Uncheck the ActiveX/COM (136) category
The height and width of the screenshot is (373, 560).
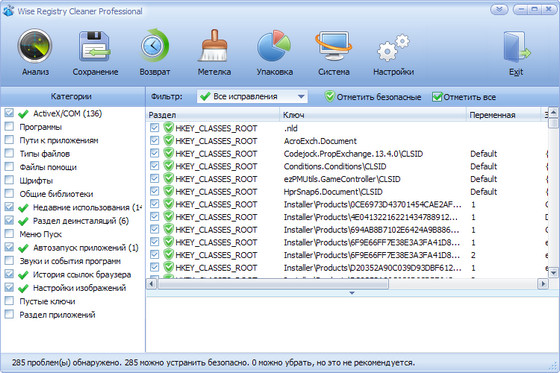click(9, 113)
